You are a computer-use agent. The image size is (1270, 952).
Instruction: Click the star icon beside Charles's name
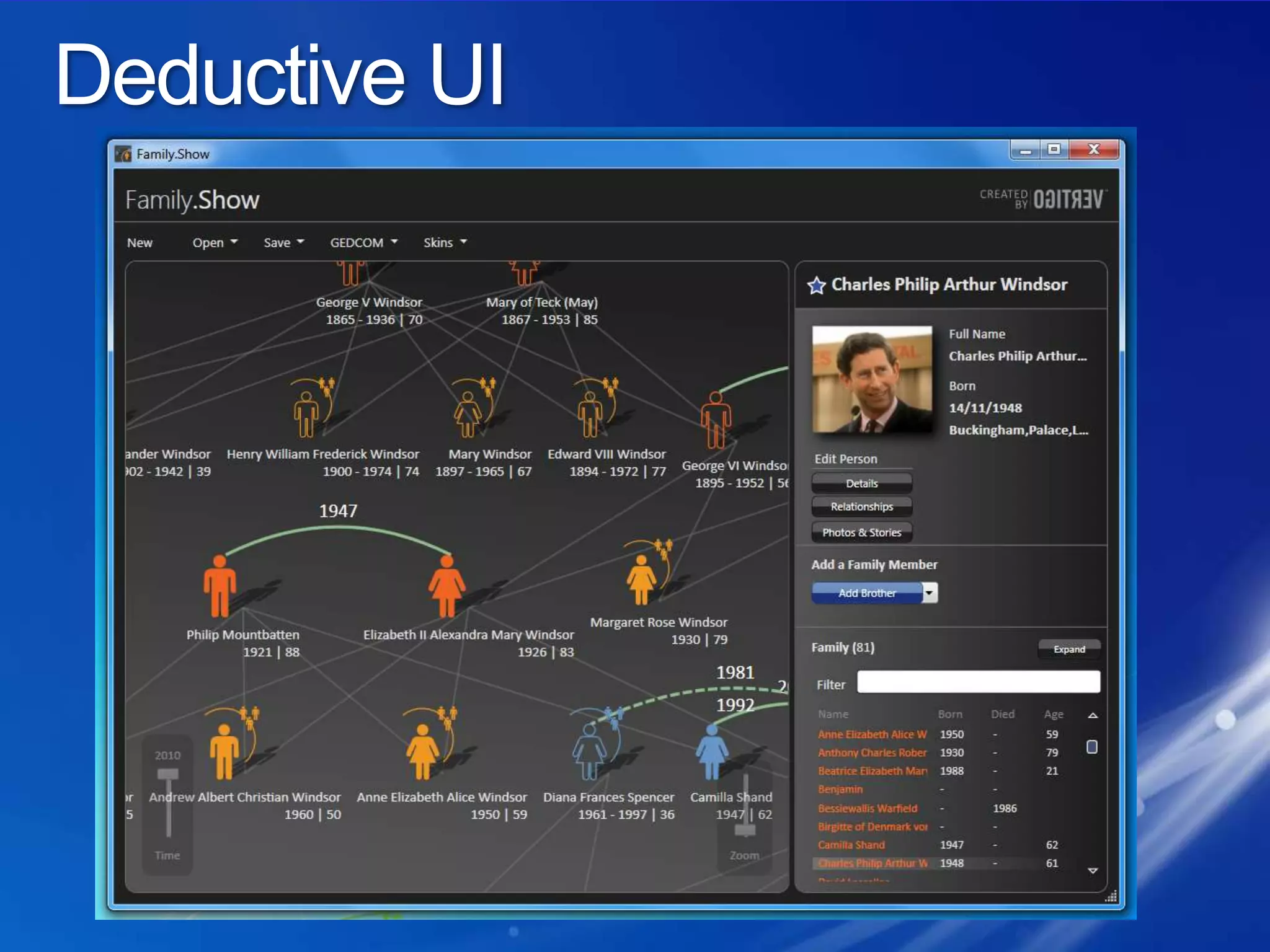pyautogui.click(x=816, y=285)
